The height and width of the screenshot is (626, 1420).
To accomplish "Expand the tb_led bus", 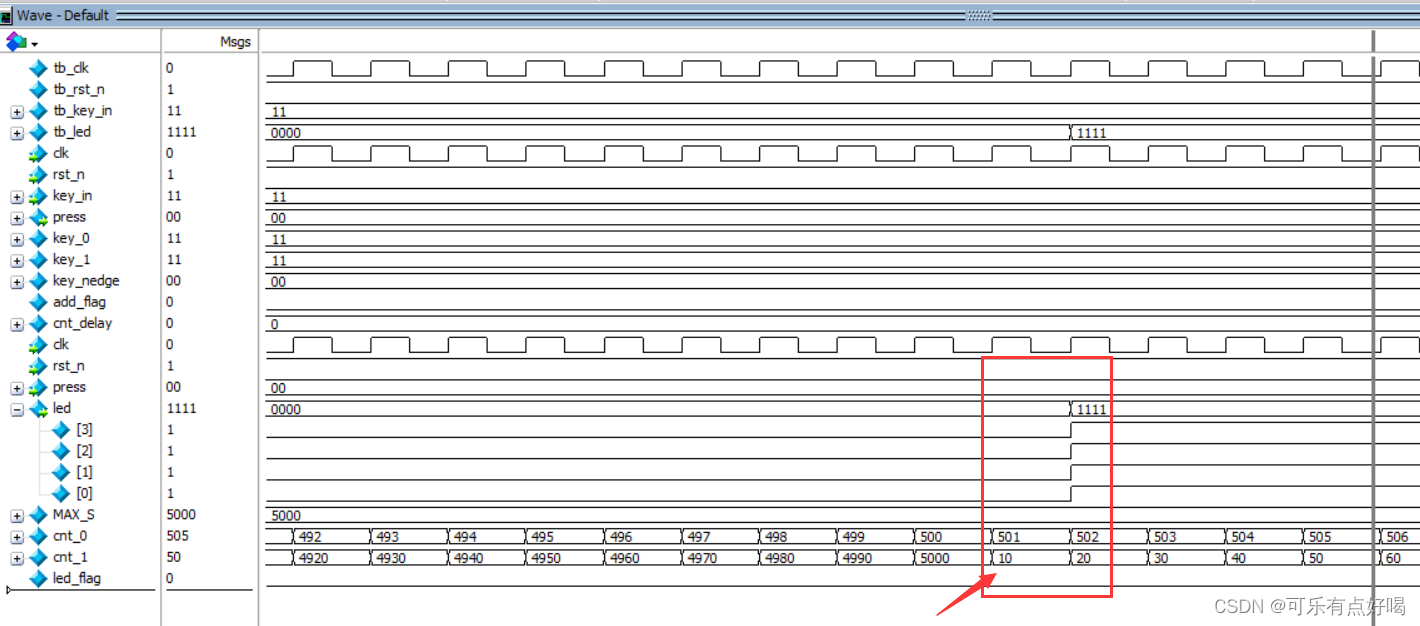I will (x=17, y=132).
